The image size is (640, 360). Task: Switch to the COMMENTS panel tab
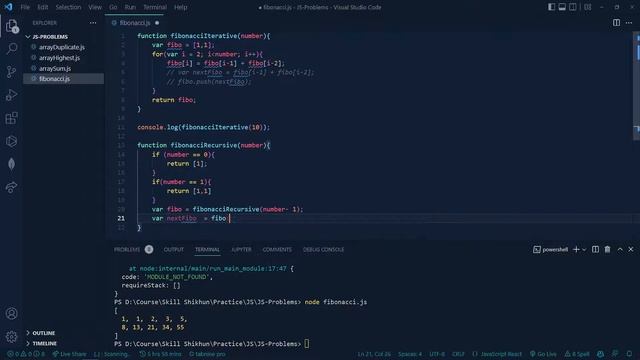277,249
